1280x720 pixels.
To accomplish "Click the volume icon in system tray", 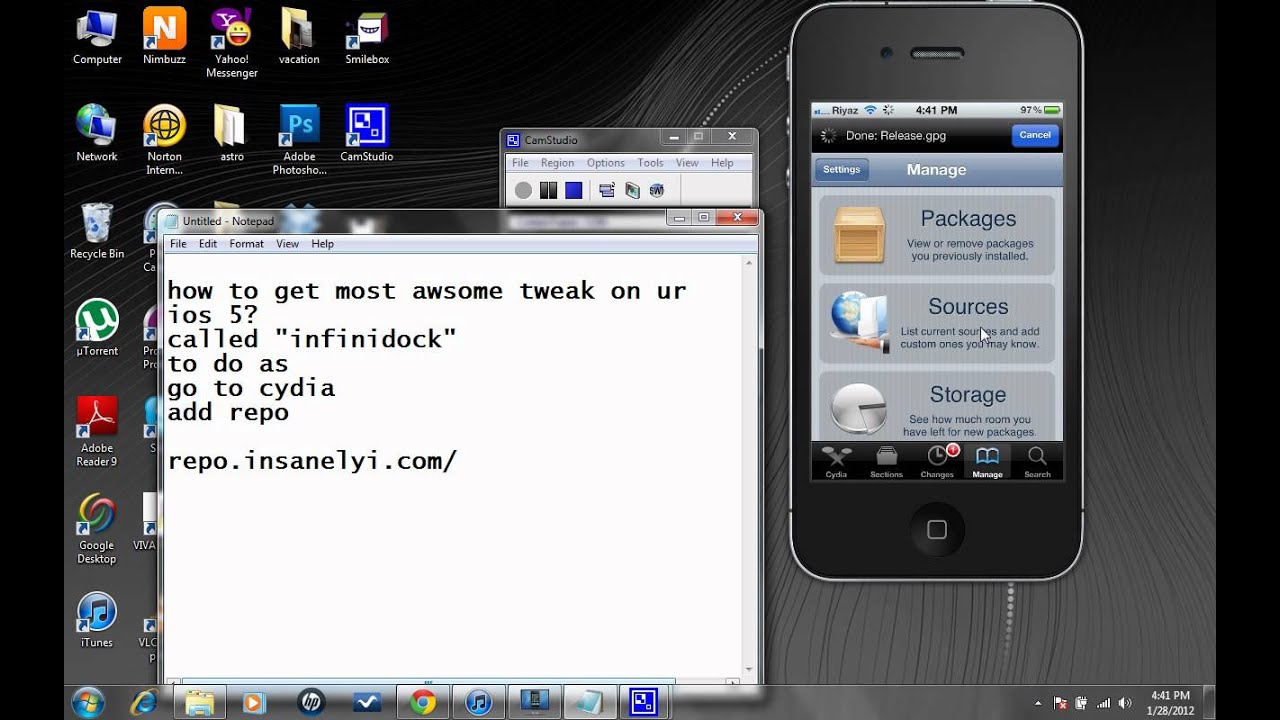I will point(1125,703).
